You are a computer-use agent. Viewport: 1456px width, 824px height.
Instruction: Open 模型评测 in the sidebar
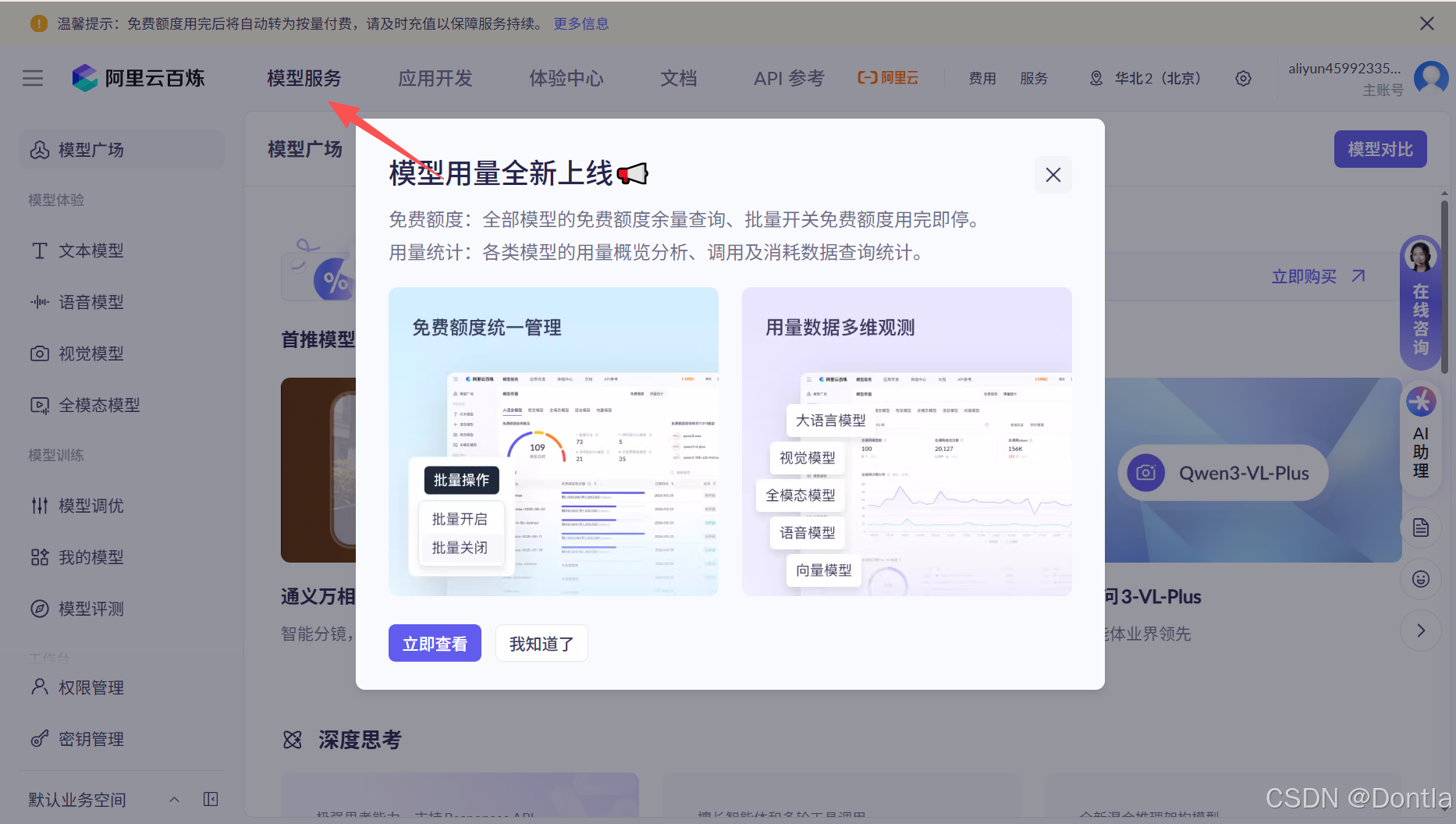[91, 609]
